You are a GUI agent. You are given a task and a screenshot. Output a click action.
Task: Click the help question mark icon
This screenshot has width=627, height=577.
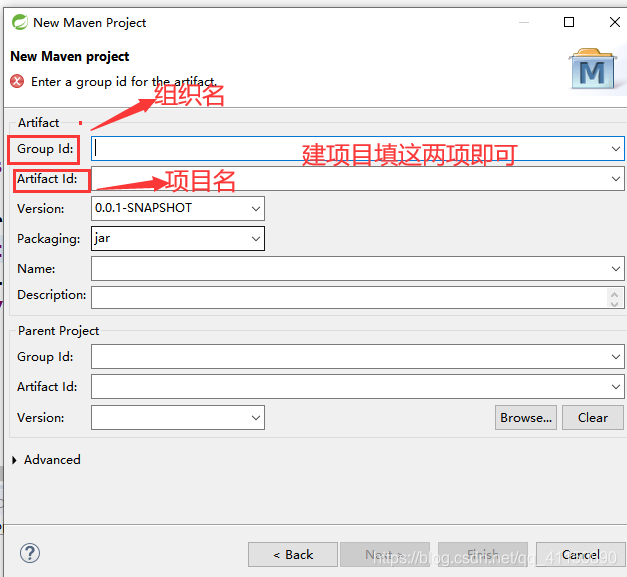[x=30, y=554]
